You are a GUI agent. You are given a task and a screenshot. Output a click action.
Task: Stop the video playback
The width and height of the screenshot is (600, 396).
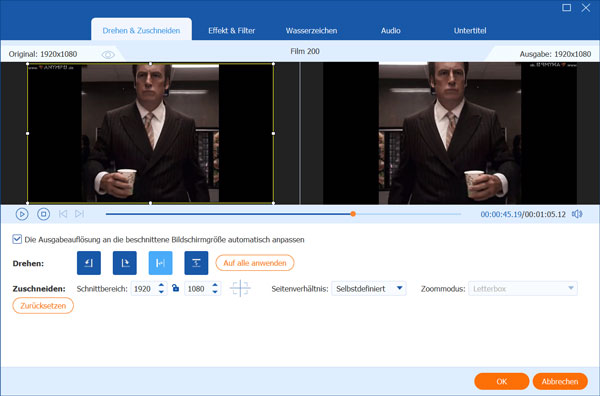click(x=44, y=214)
